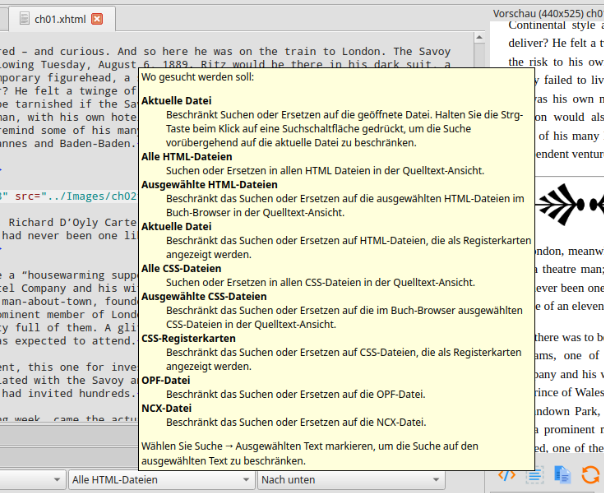Viewport: 604px width, 493px height.
Task: Open the inspect preview code icon
Action: pyautogui.click(x=506, y=475)
